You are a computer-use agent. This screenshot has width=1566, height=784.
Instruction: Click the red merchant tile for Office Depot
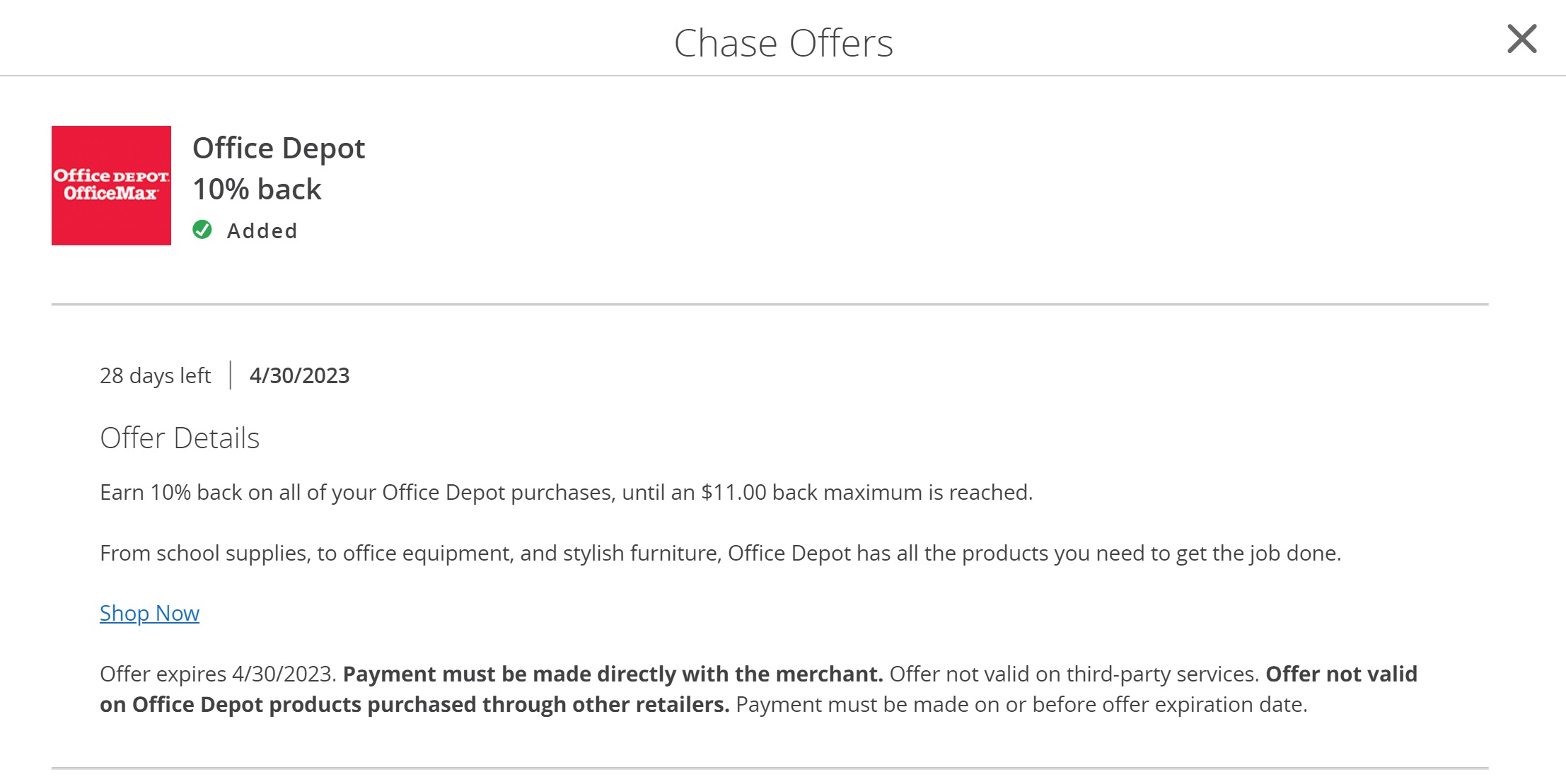[x=111, y=185]
